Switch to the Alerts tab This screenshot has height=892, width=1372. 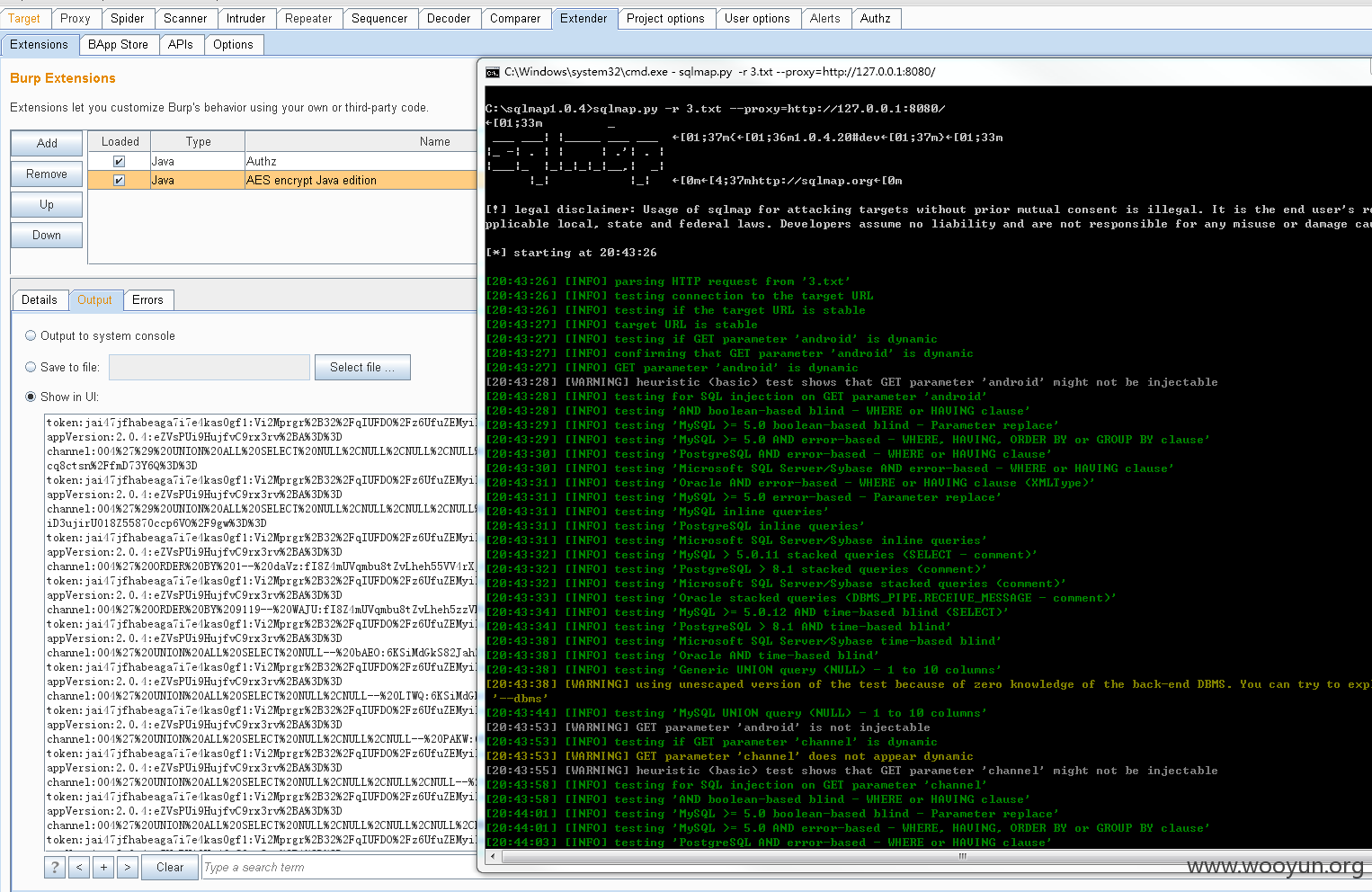(825, 18)
